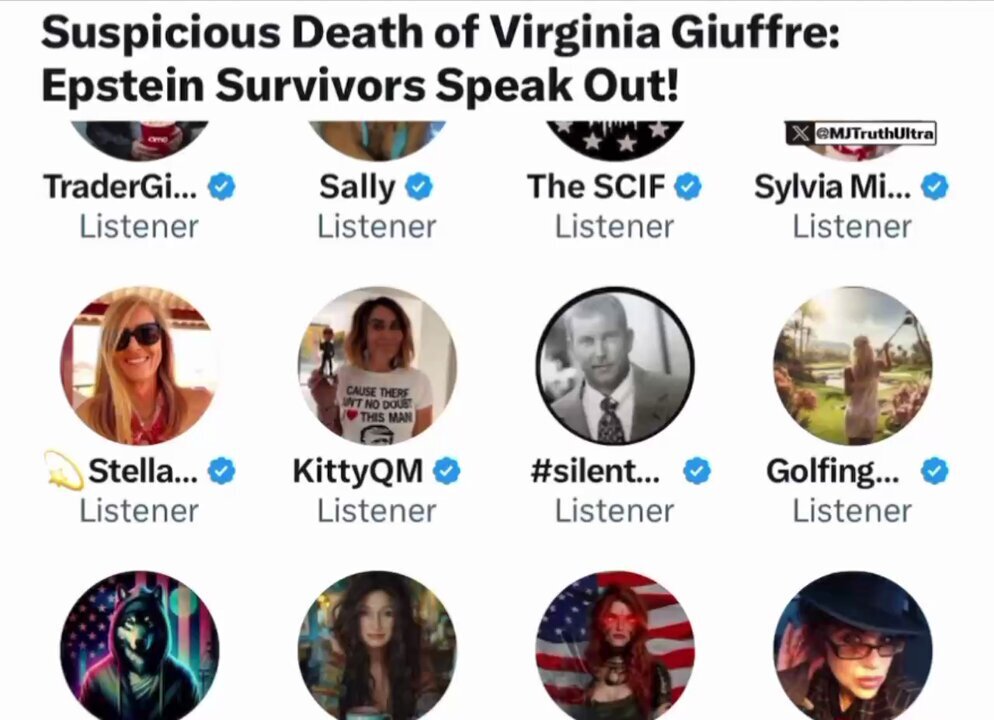The width and height of the screenshot is (994, 720).
Task: Click the #silent verified badge
Action: pyautogui.click(x=697, y=471)
